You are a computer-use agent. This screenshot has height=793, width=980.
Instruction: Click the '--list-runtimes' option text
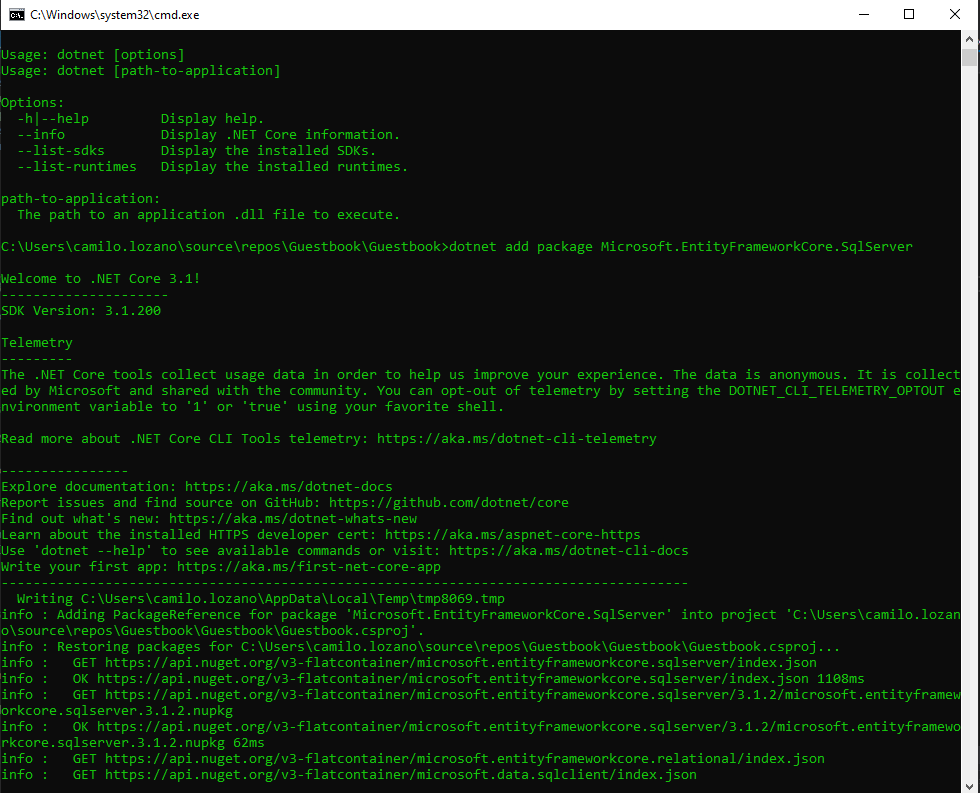pyautogui.click(x=77, y=167)
